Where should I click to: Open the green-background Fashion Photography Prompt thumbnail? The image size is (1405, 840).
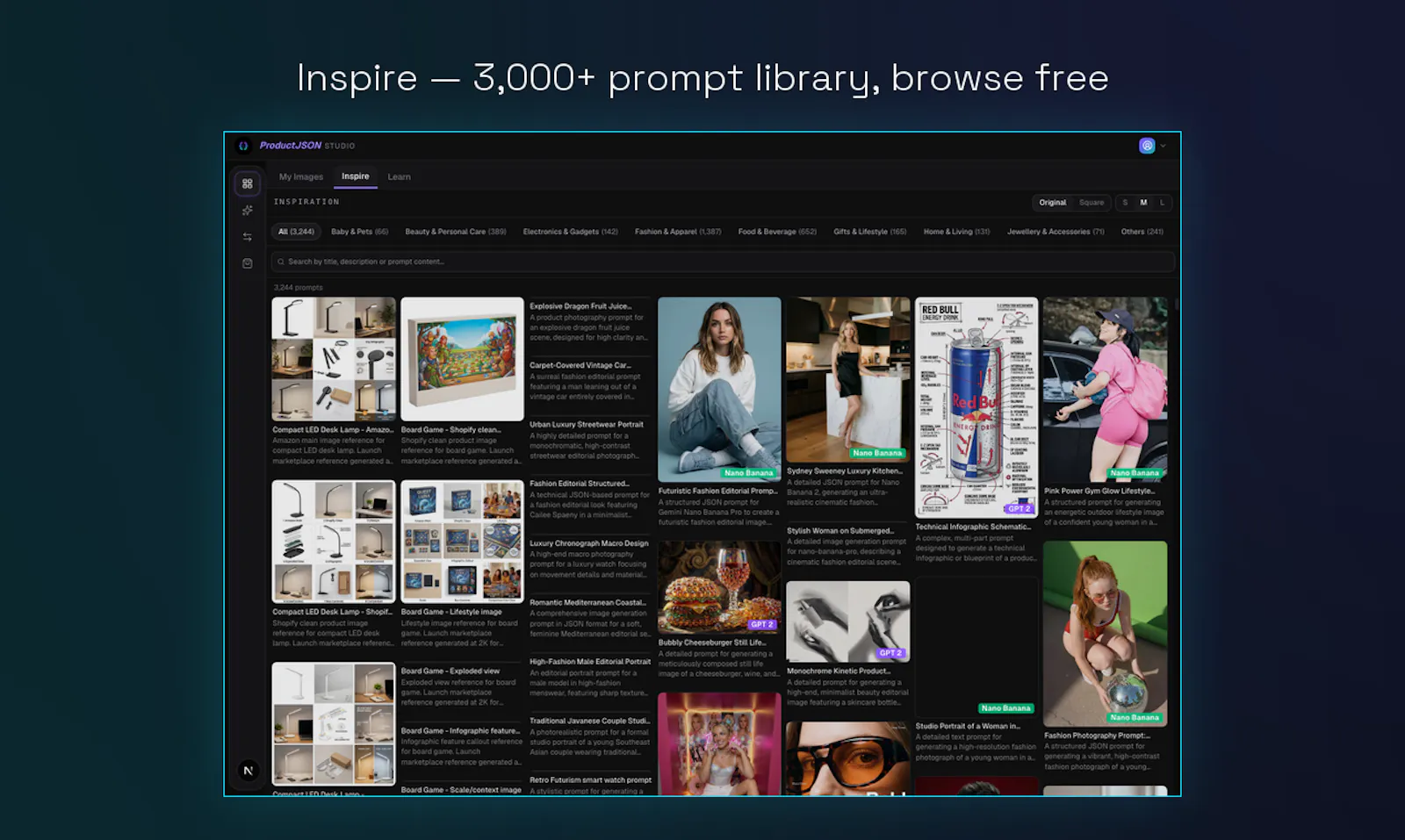pos(1106,633)
